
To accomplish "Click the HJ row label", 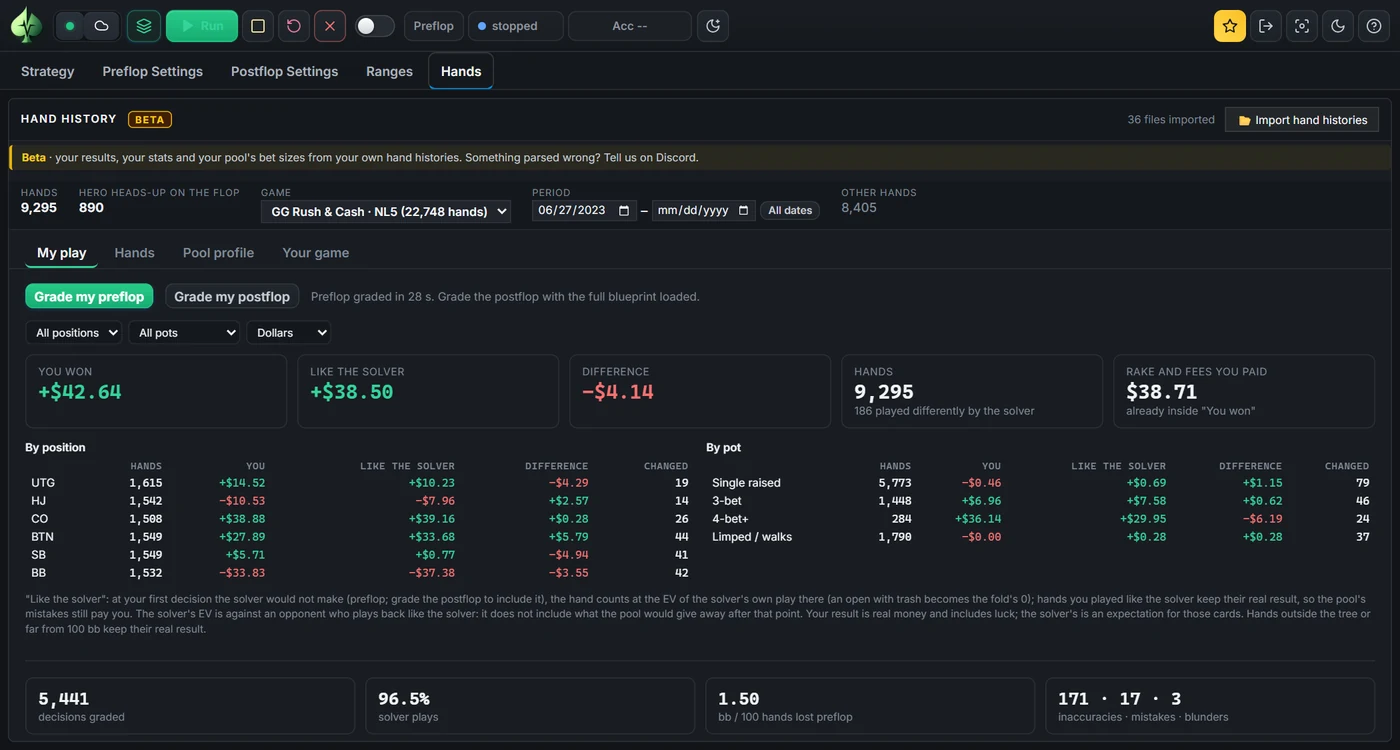I will click(38, 501).
